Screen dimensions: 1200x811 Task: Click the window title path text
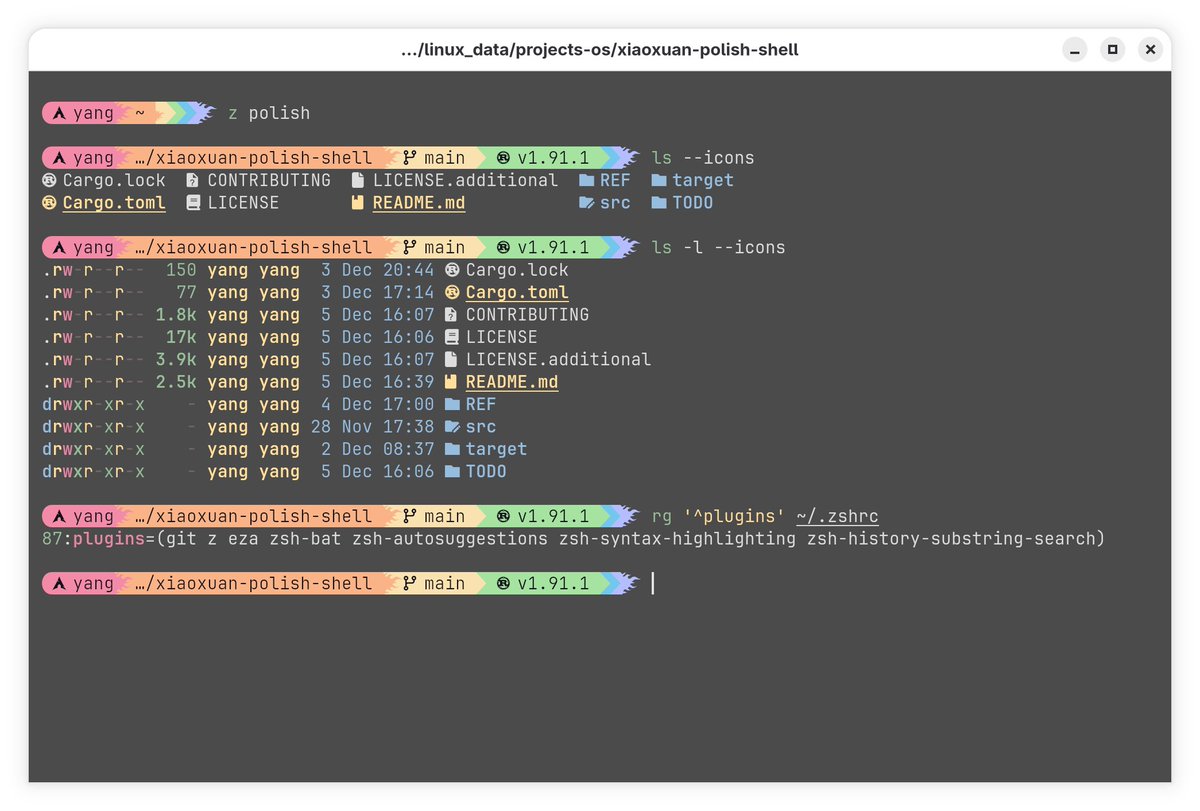coord(599,49)
